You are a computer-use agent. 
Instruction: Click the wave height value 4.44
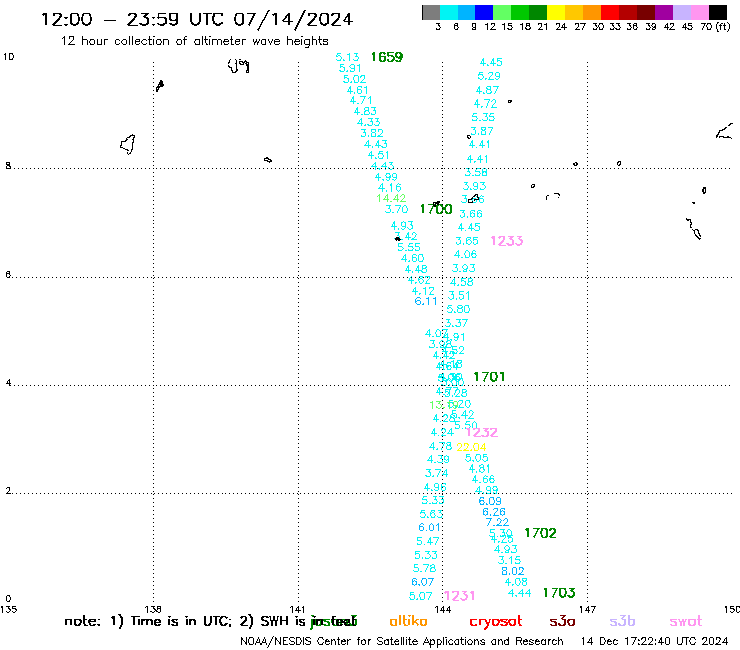520,593
